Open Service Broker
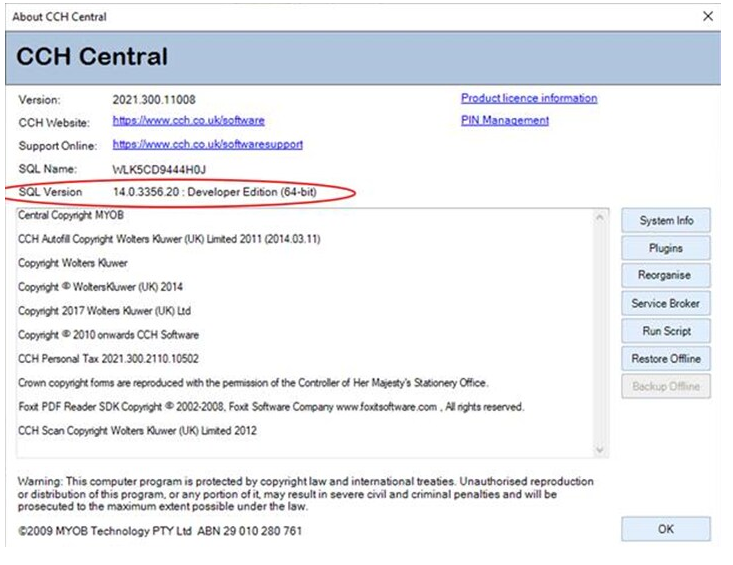 pyautogui.click(x=665, y=303)
